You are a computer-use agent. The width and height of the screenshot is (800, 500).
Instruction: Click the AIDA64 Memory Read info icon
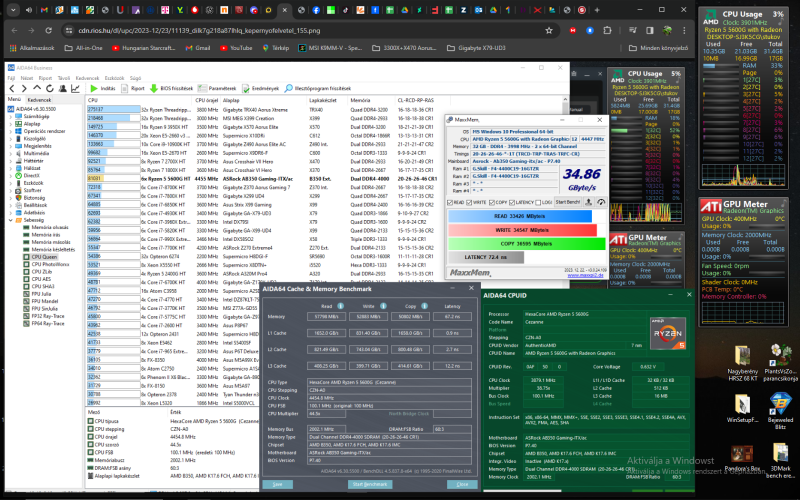[x=340, y=306]
